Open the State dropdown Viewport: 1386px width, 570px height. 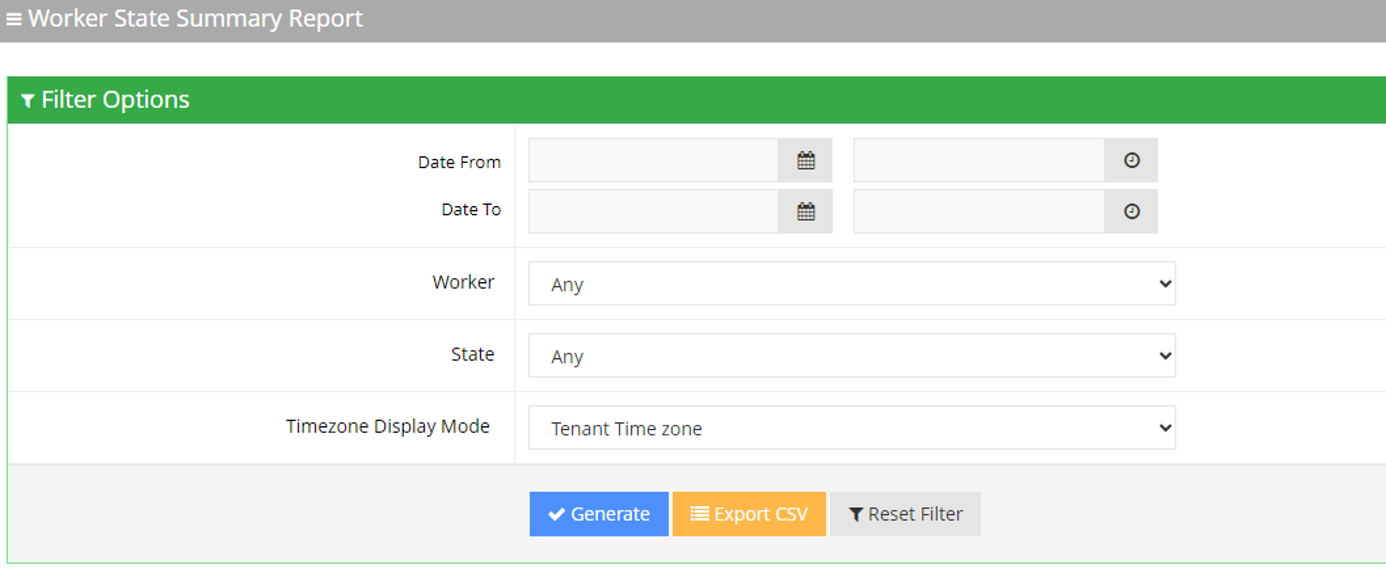pyautogui.click(x=851, y=356)
